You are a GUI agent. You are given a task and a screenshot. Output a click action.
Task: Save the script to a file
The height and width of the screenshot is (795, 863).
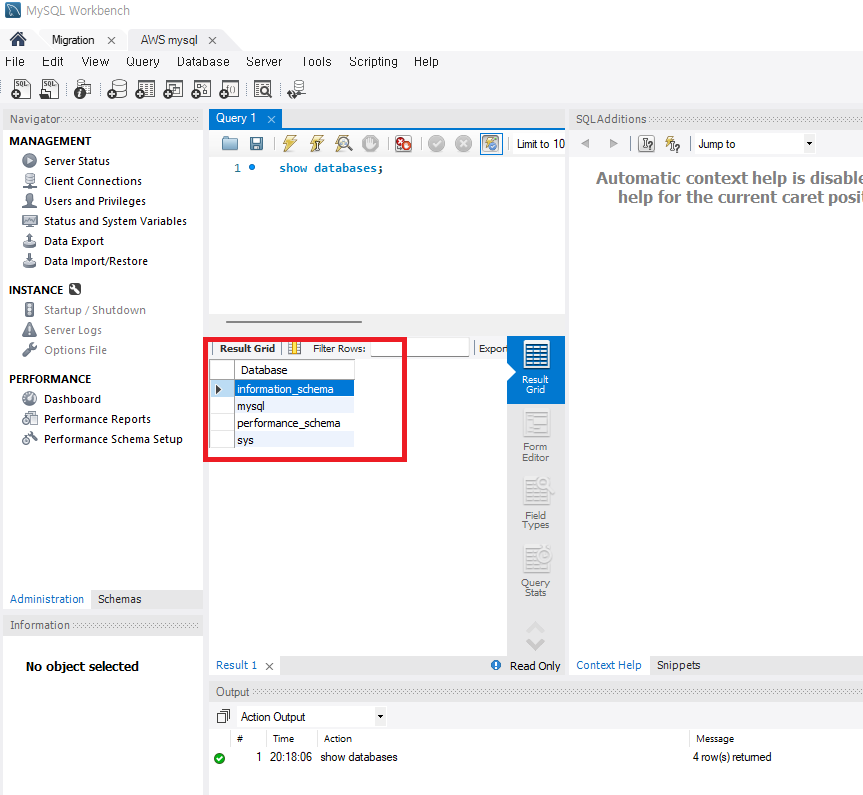point(256,144)
